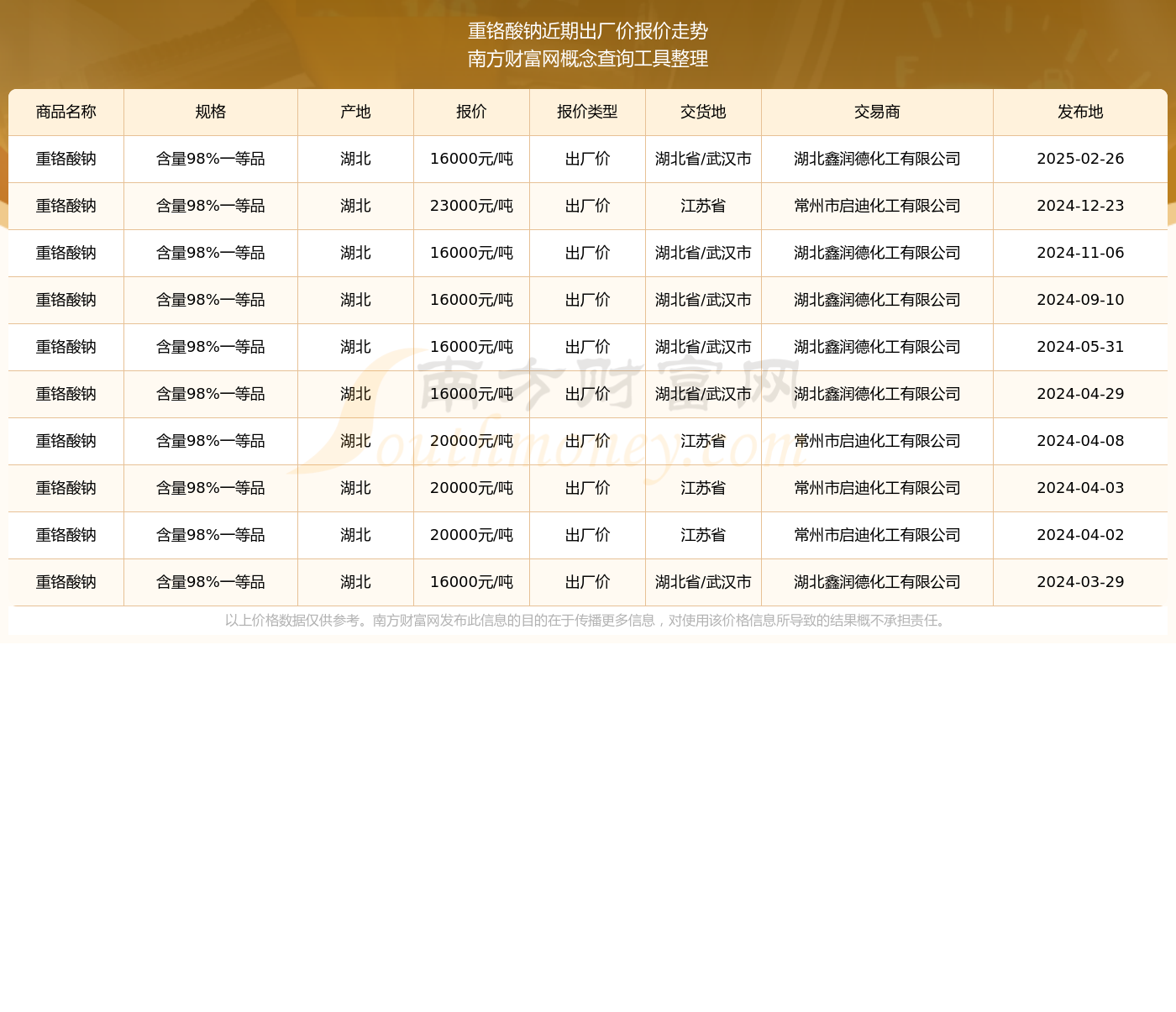
Task: Select the date 2025-02-26 cell
Action: (1081, 160)
